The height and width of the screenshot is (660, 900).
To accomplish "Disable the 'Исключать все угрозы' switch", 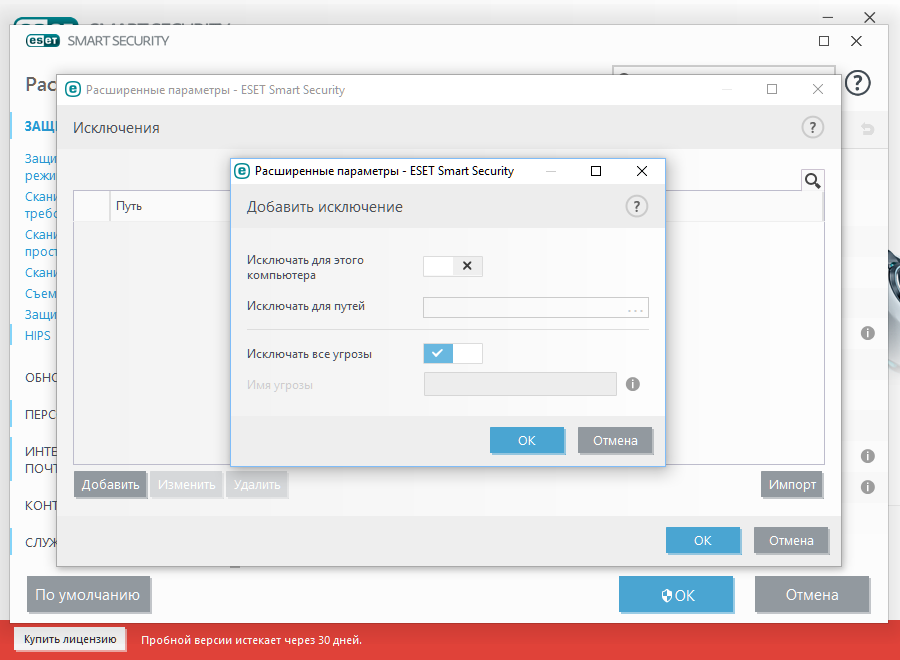I will click(453, 354).
